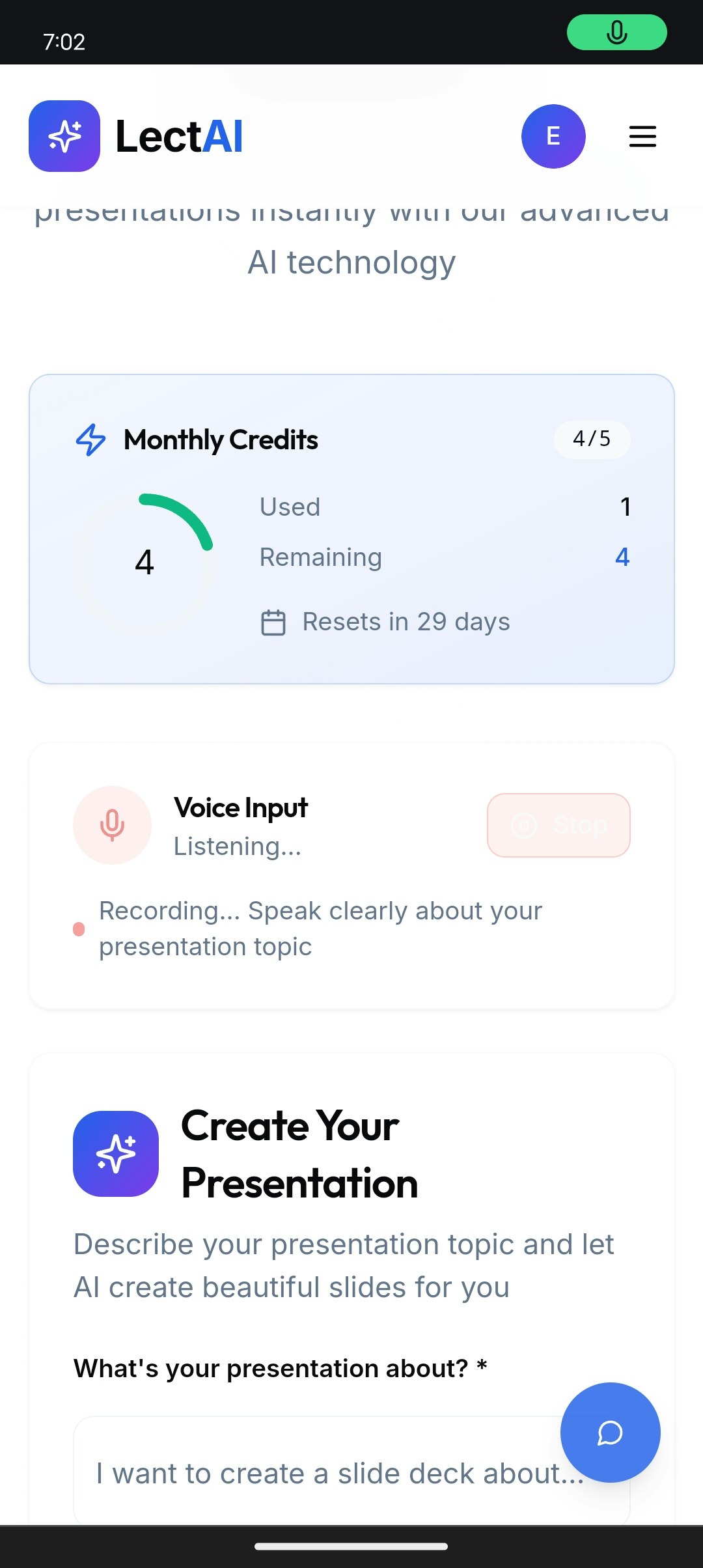Tap the bottom home gesture bar
The width and height of the screenshot is (703, 1568).
[351, 1547]
